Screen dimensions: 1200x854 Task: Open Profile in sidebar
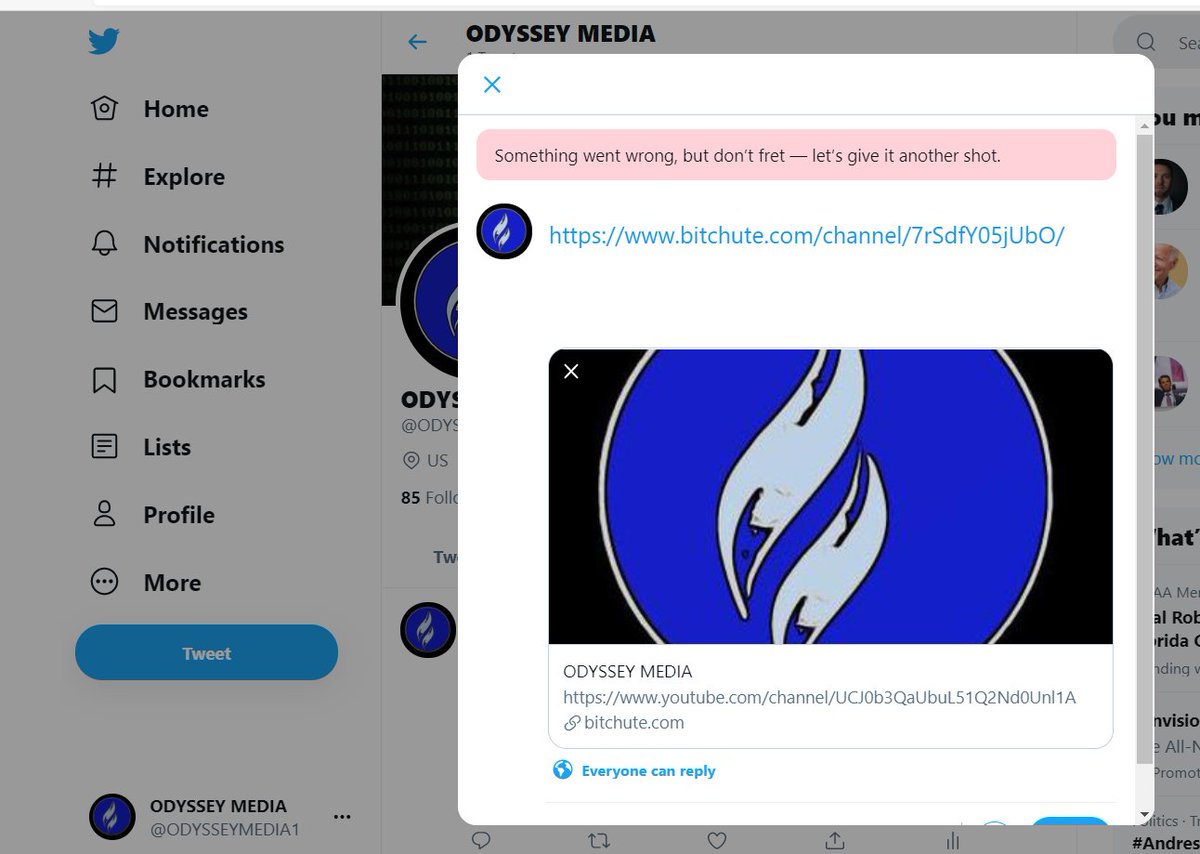click(152, 515)
